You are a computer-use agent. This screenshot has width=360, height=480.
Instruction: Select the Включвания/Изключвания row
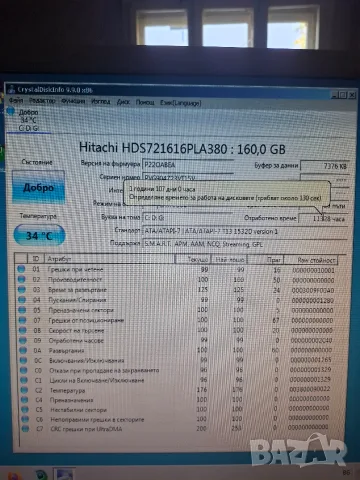(176, 360)
